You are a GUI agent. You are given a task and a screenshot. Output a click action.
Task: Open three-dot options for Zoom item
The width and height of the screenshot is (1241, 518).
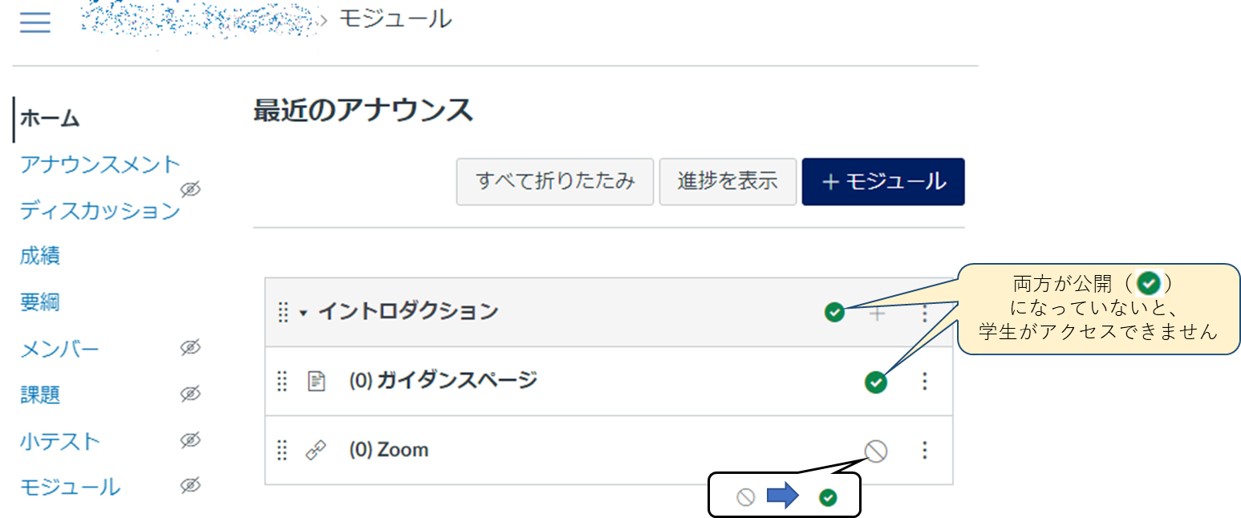click(924, 450)
